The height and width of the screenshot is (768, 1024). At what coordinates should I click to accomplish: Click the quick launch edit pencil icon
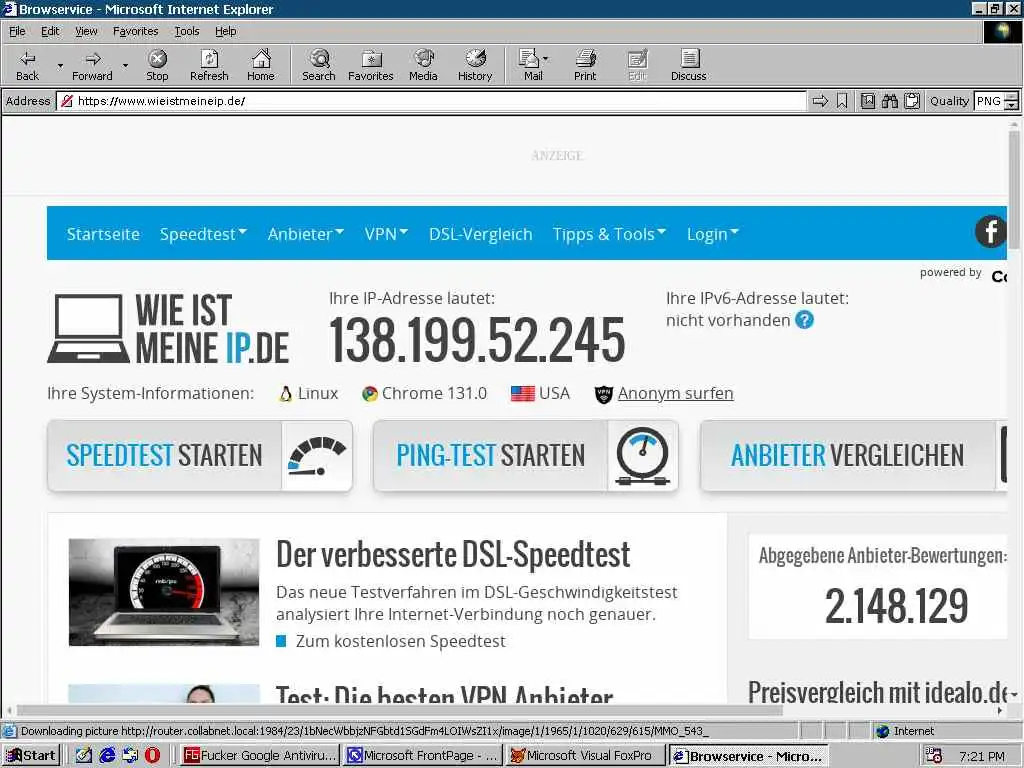[x=84, y=755]
